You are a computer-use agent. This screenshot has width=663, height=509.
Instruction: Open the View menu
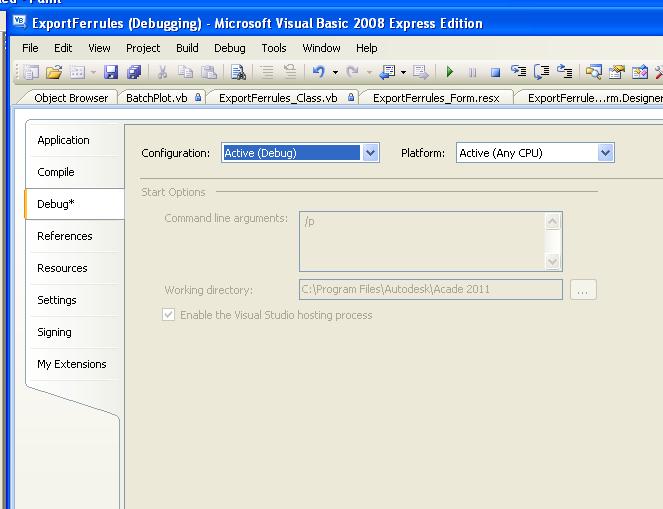tap(99, 48)
